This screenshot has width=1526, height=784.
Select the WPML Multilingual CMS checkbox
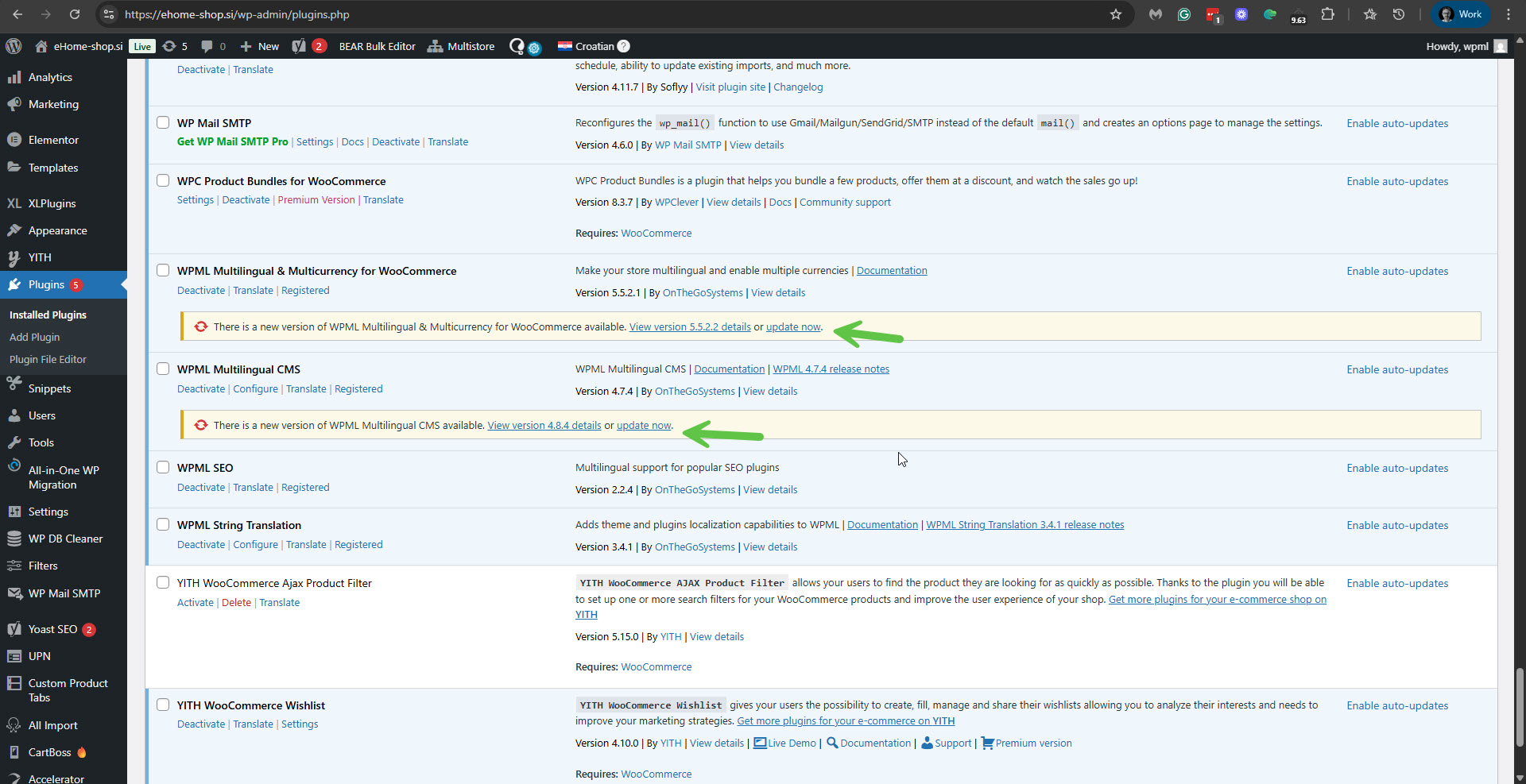(163, 369)
